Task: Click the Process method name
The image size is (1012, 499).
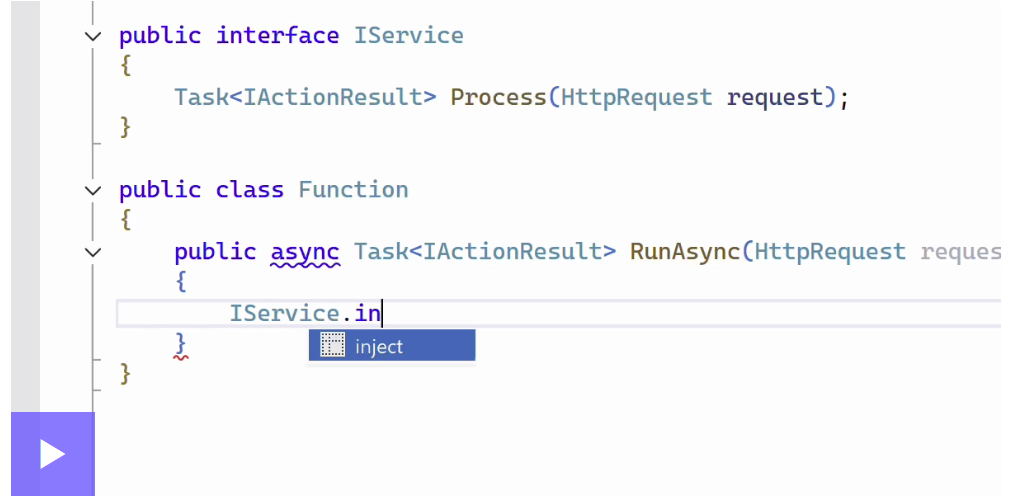Action: pyautogui.click(x=498, y=98)
